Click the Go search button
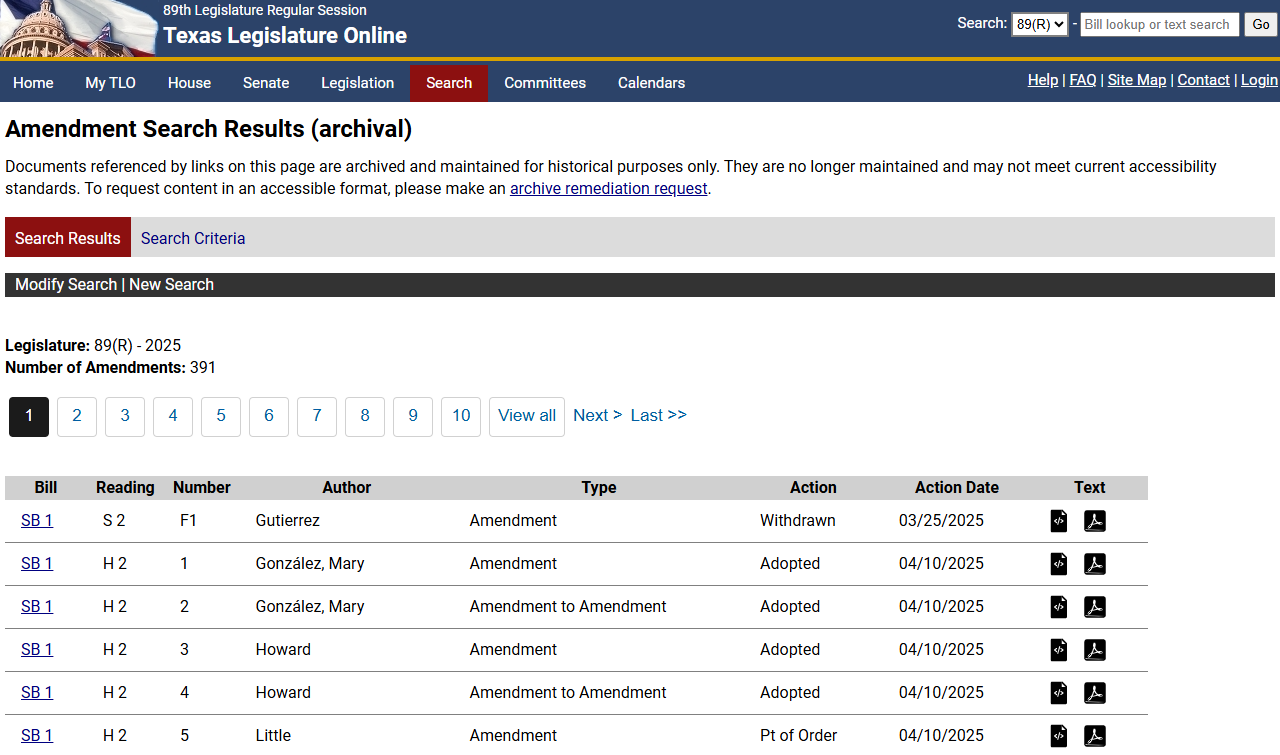 coord(1260,24)
